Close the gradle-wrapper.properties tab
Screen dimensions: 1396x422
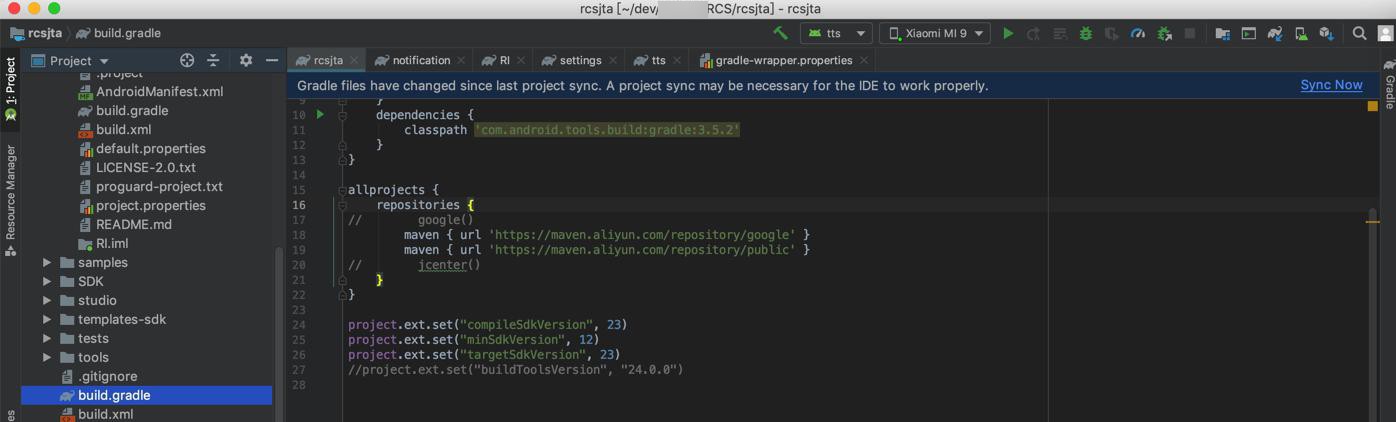(864, 61)
